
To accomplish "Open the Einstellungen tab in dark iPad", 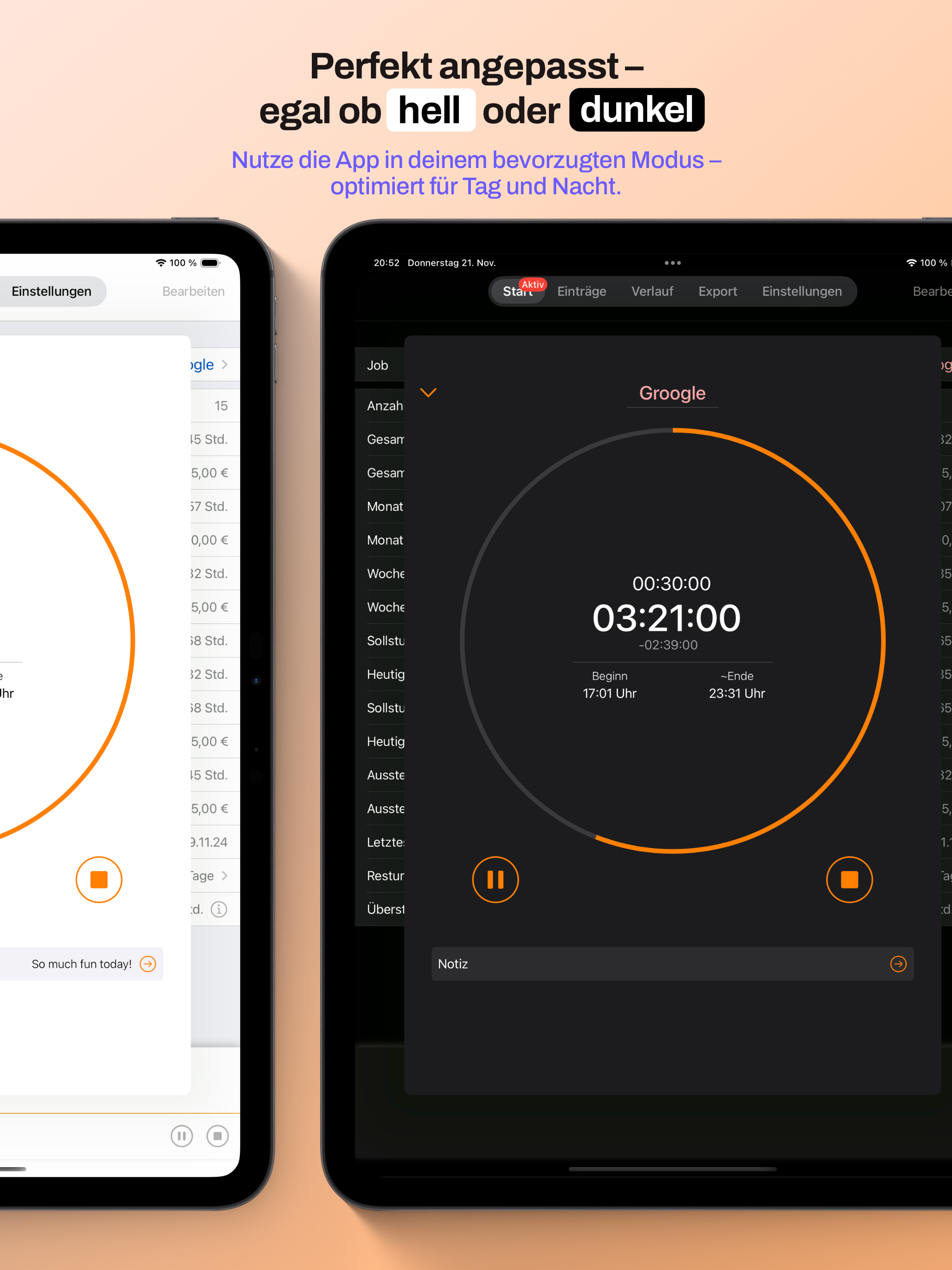I will click(802, 291).
